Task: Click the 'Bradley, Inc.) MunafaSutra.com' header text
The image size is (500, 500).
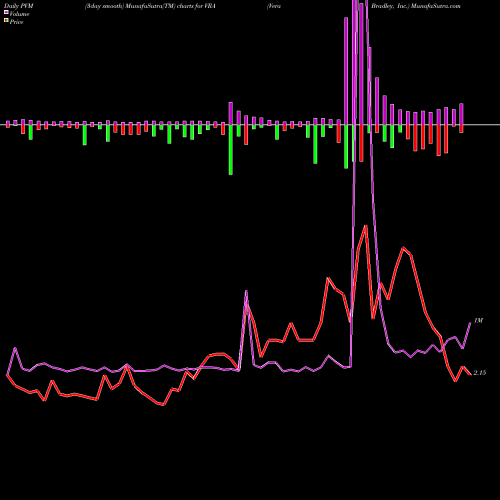Action: point(416,6)
